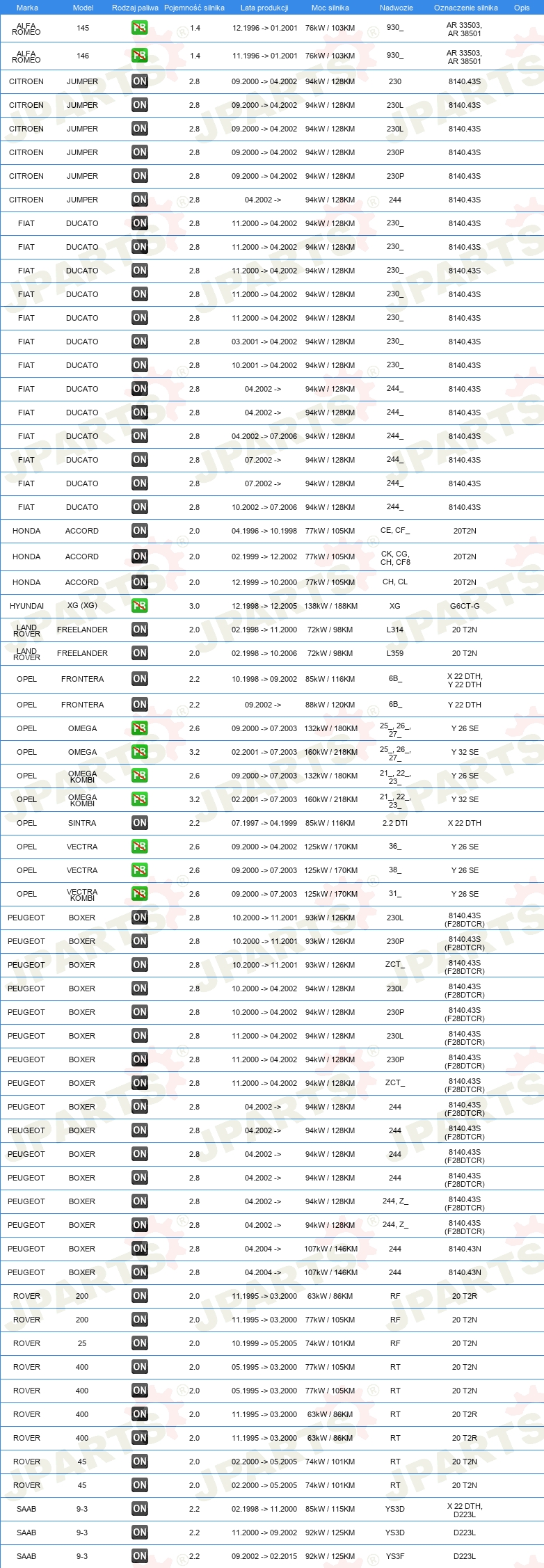
Task: Click the PB petrol icon for Hyundai XG
Action: tap(139, 606)
